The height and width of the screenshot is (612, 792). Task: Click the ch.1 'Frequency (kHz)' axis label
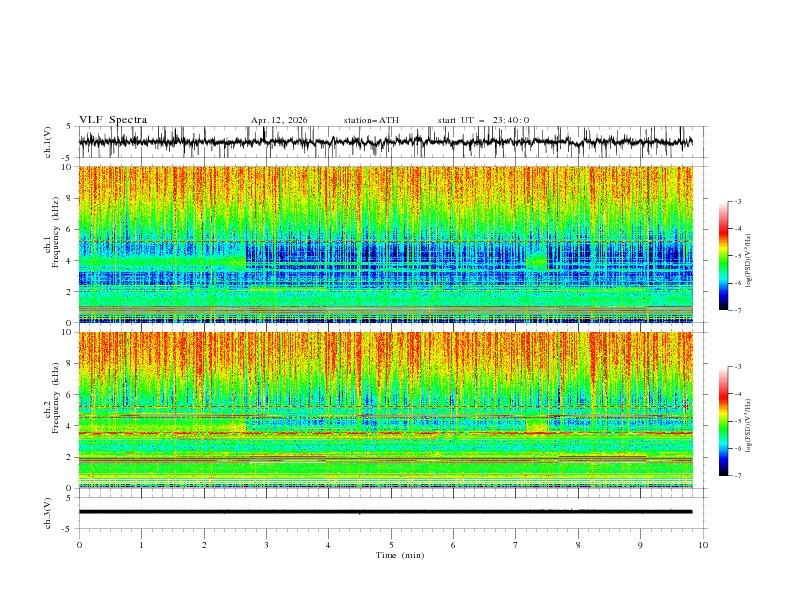[56, 230]
